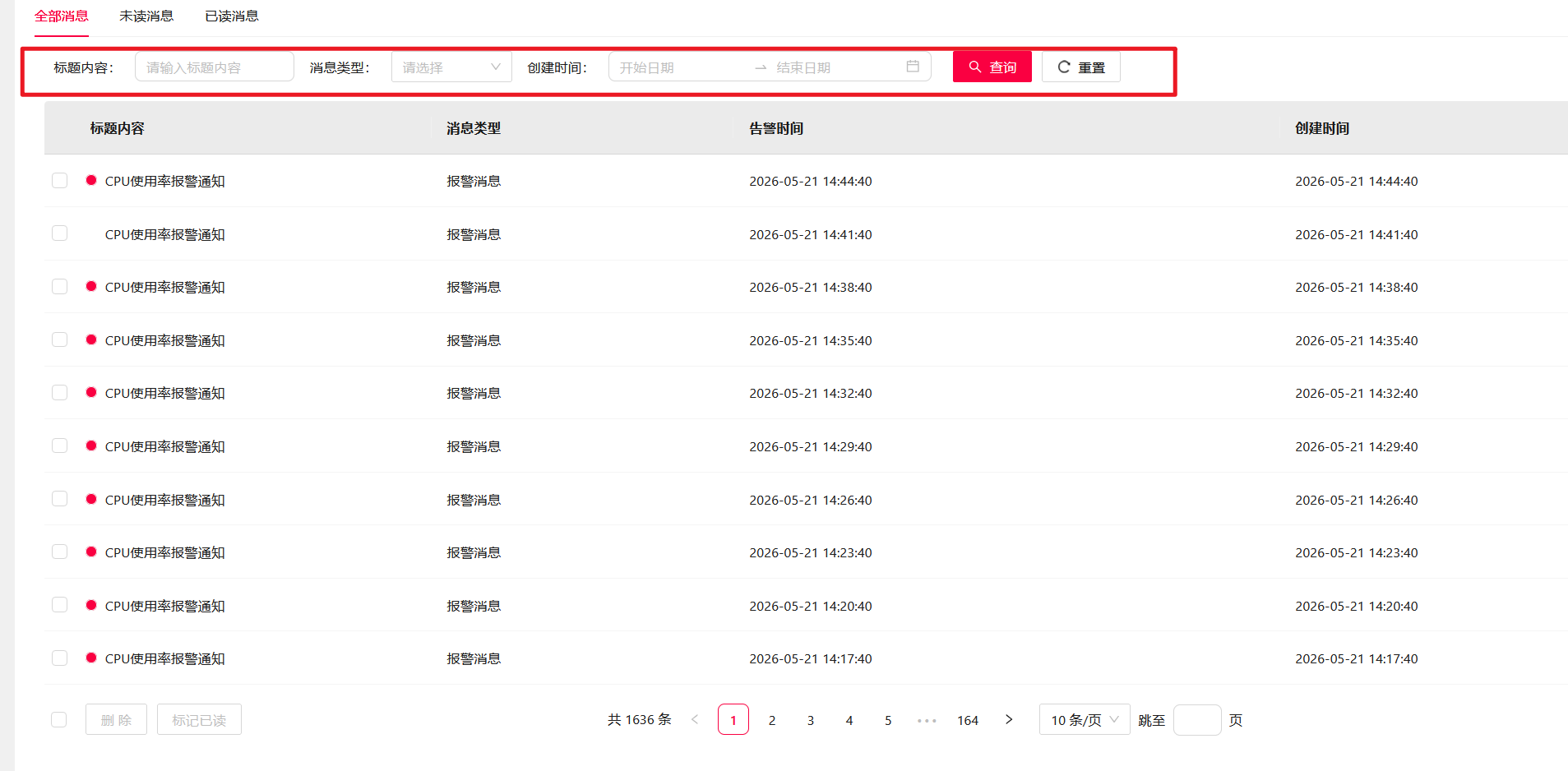Open the calendar icon in date range
1568x771 pixels.
[x=913, y=67]
